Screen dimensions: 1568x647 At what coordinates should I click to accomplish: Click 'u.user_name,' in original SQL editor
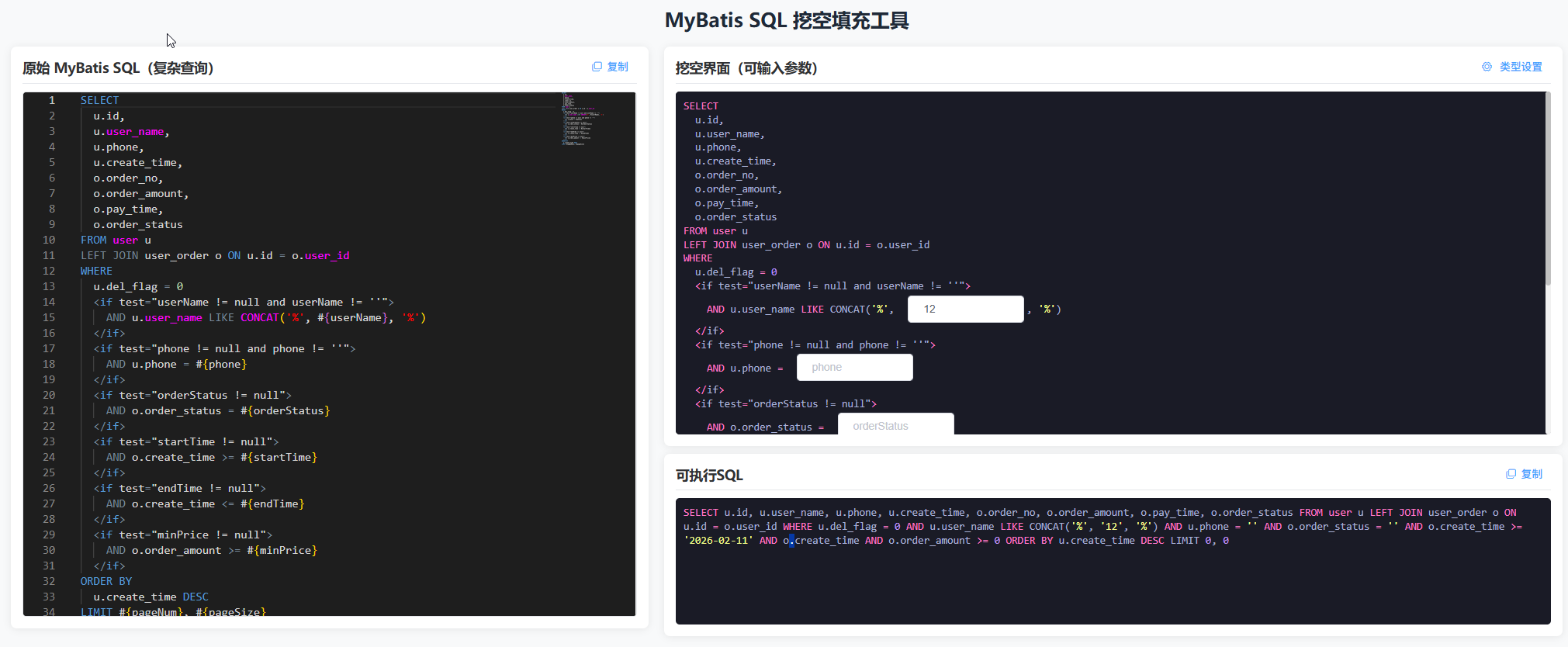[131, 131]
